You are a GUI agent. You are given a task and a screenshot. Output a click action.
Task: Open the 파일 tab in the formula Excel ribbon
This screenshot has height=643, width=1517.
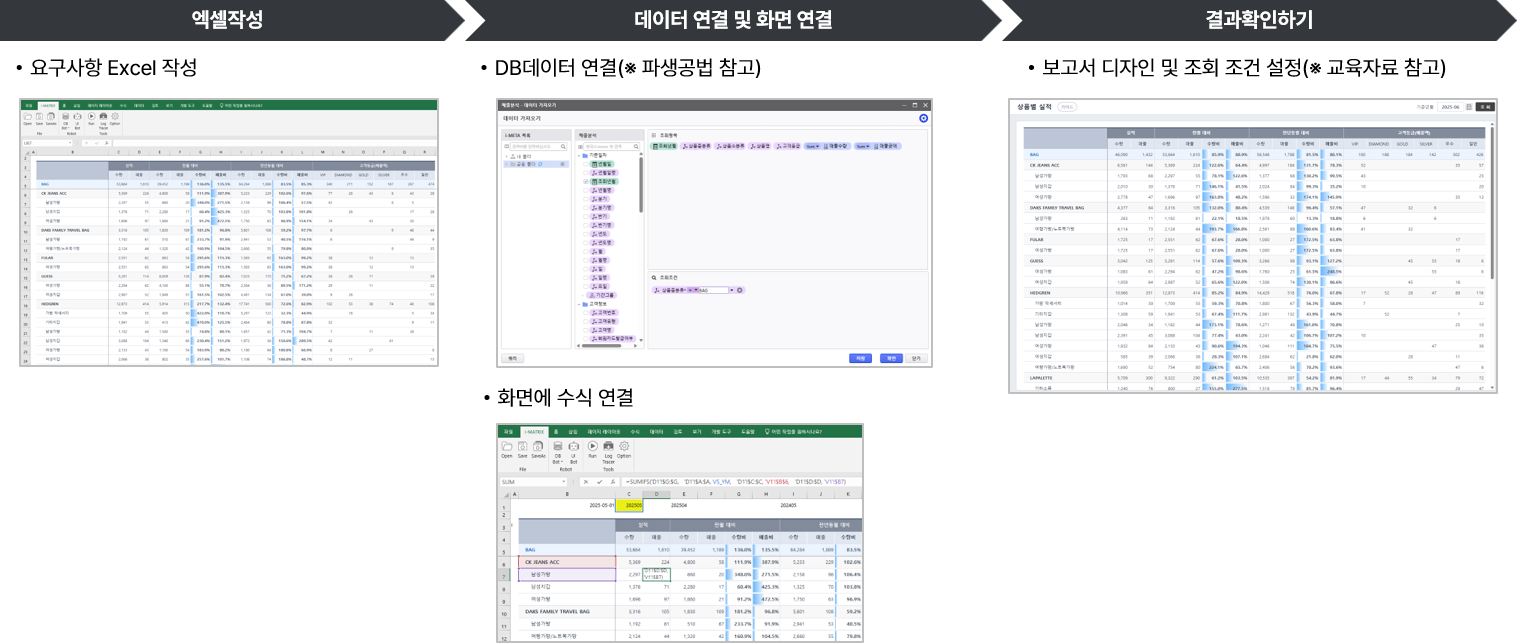(508, 431)
